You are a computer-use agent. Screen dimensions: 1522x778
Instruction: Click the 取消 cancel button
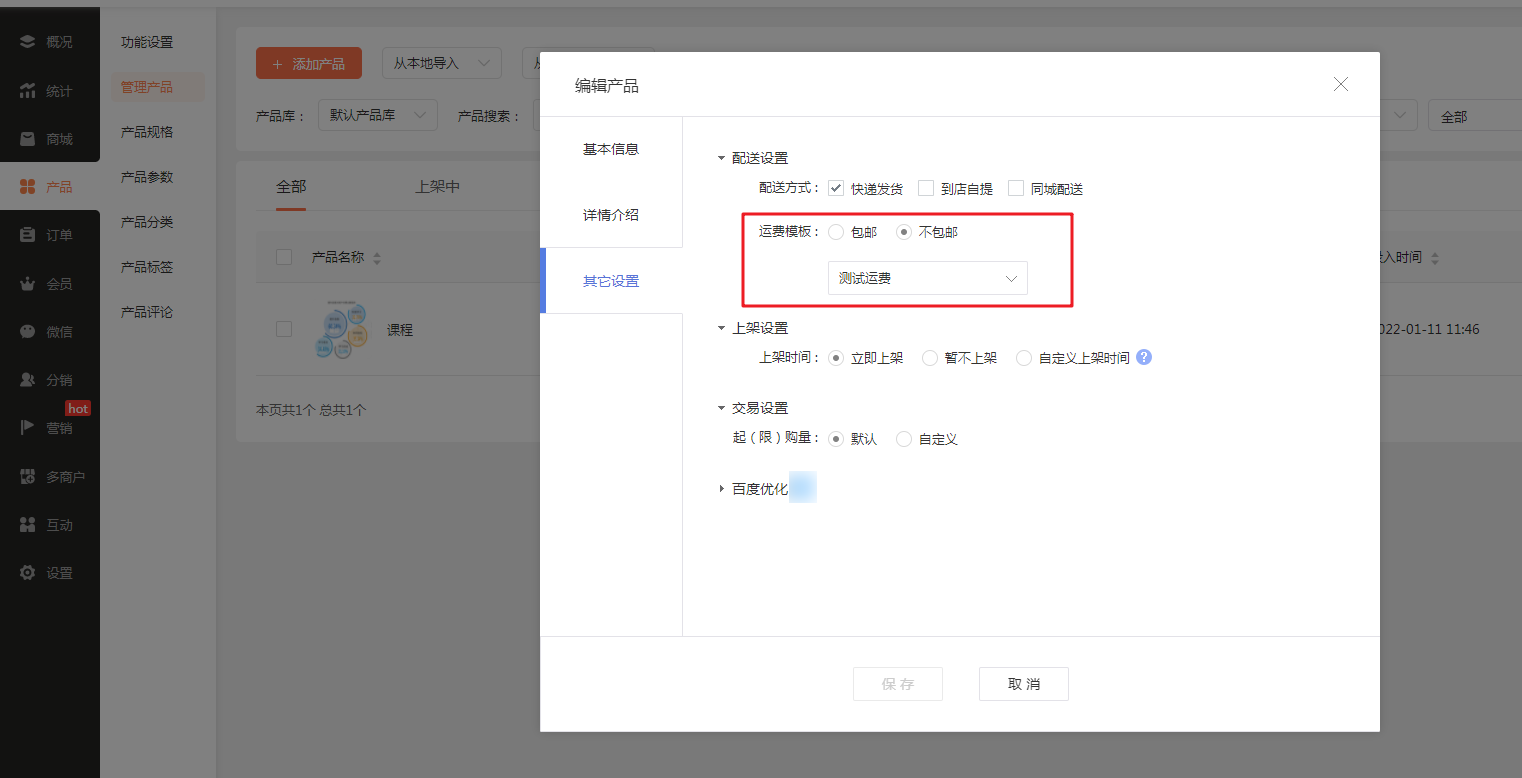point(1024,684)
